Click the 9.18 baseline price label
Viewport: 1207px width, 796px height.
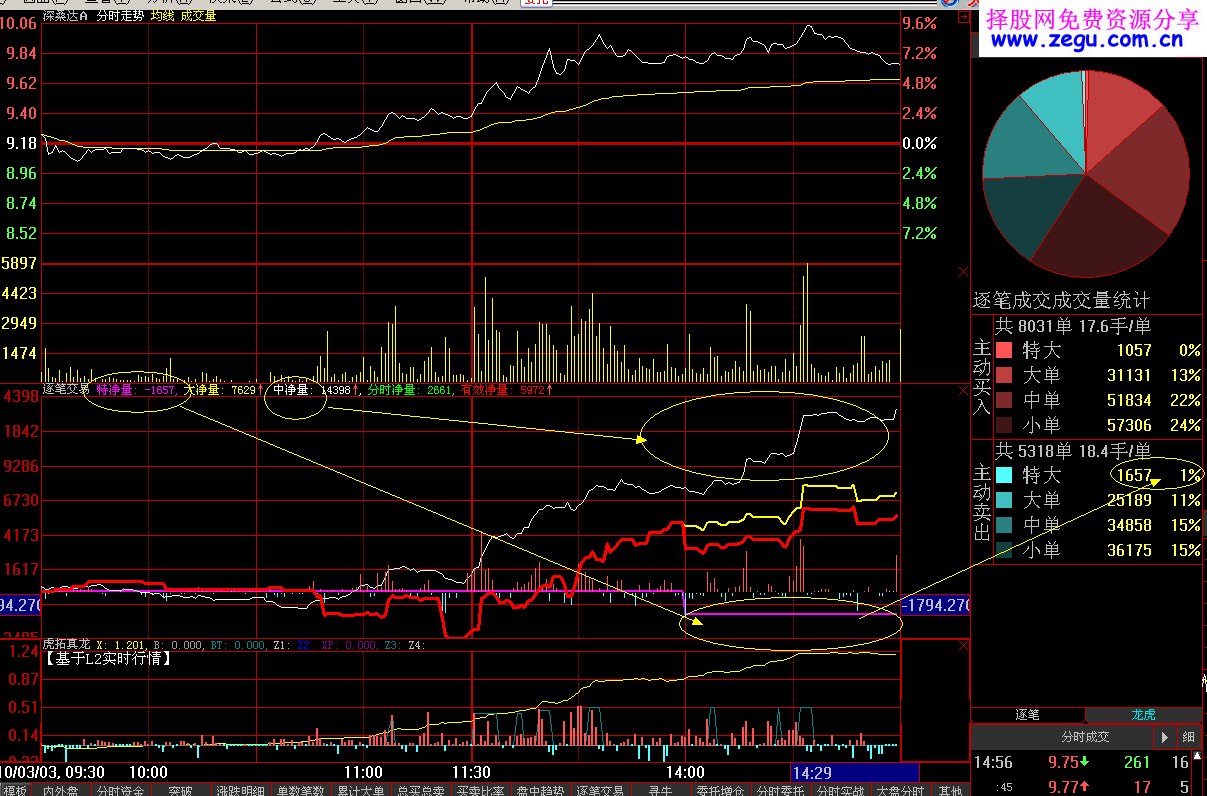[22, 144]
